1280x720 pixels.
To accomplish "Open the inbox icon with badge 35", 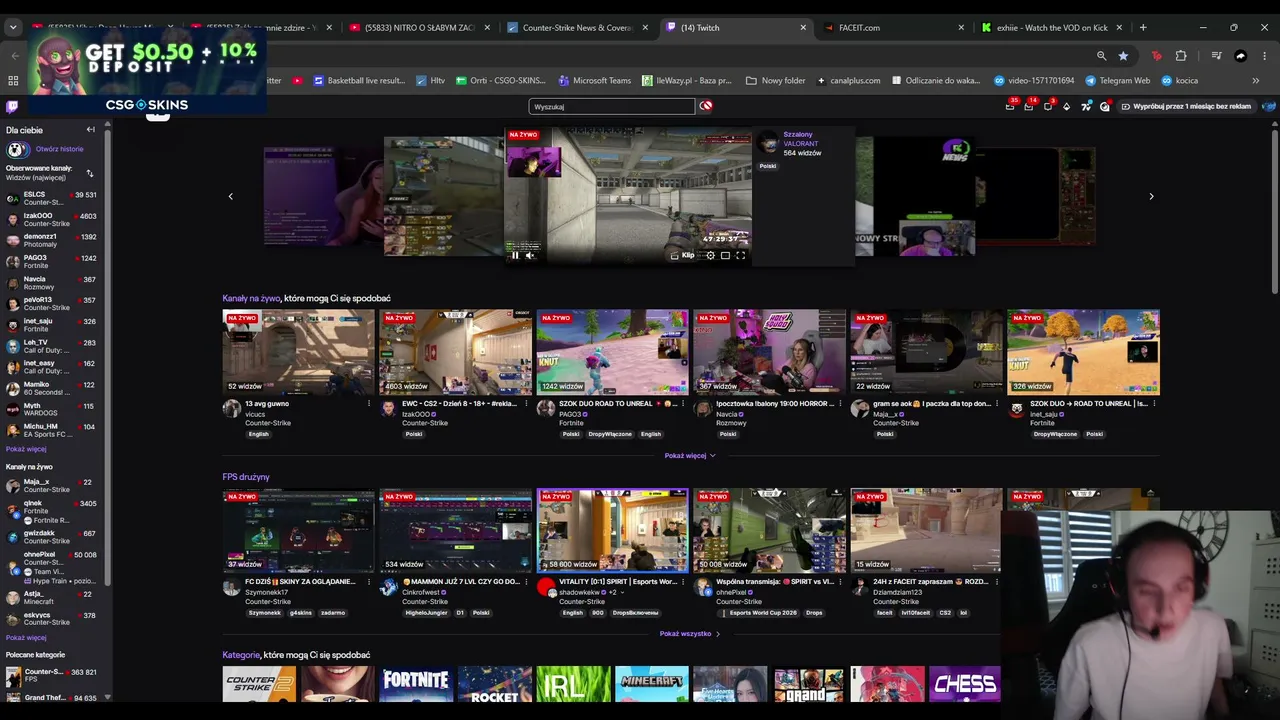I will (x=1011, y=106).
